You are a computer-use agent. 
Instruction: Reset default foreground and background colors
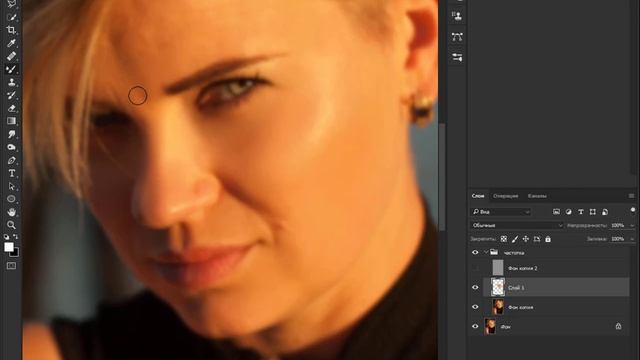click(x=7, y=237)
